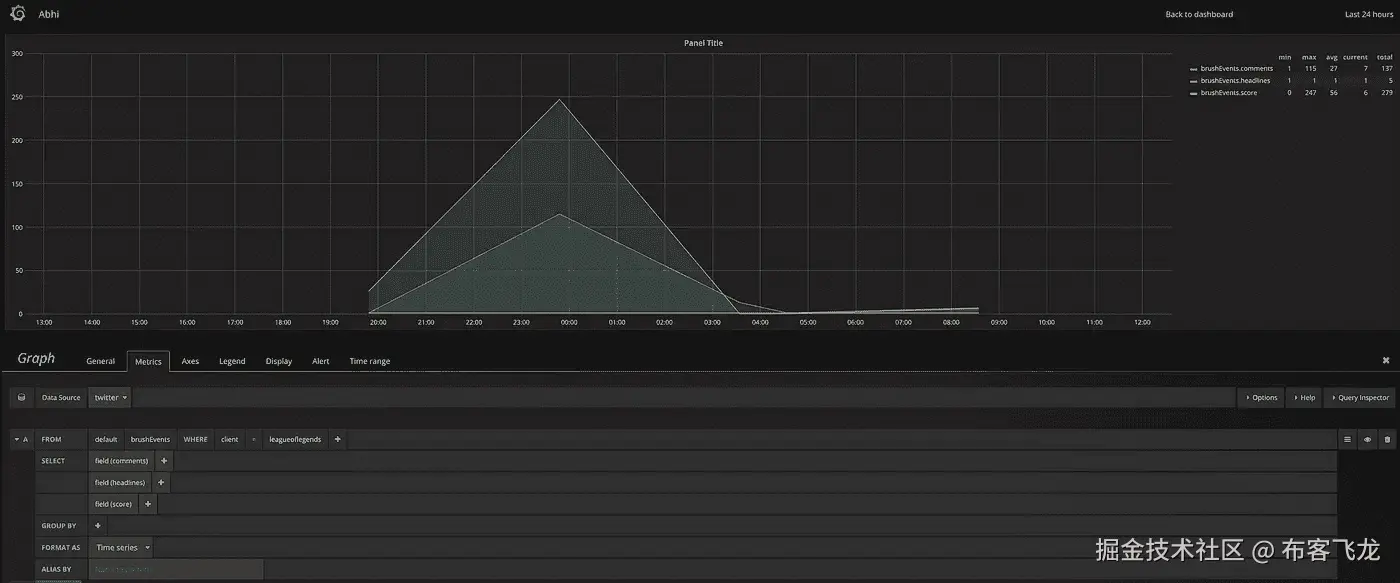Click the 250 y-axis label
Viewport: 1400px width, 583px height.
click(x=17, y=97)
